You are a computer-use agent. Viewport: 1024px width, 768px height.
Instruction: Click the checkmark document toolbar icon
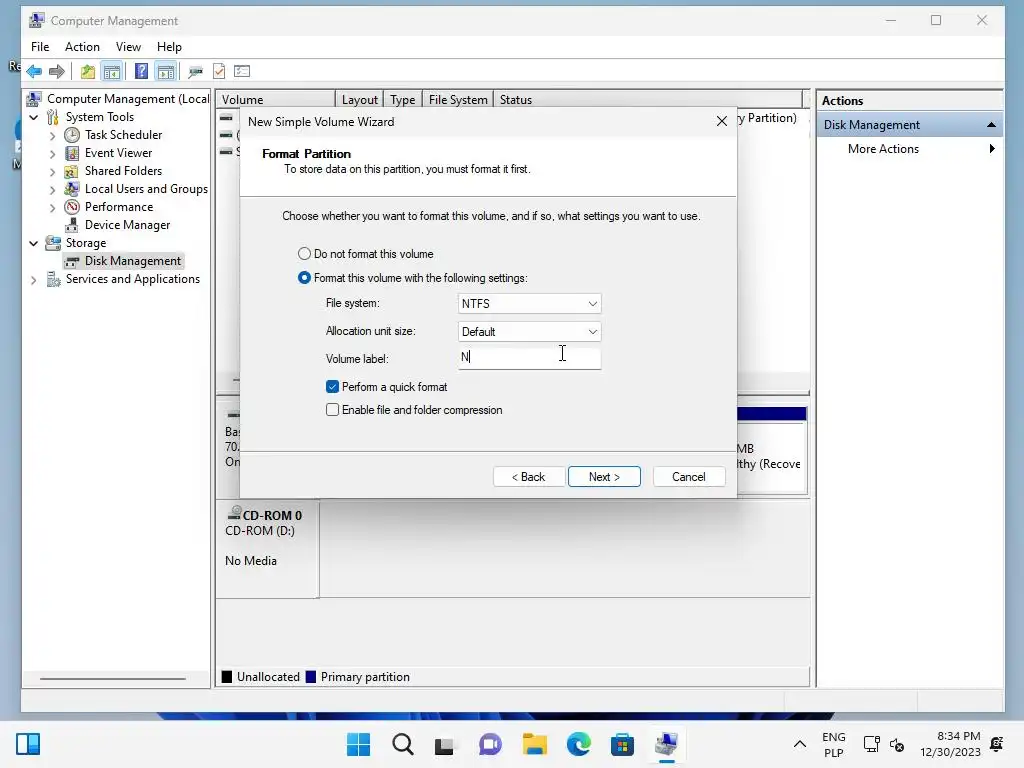pyautogui.click(x=219, y=71)
